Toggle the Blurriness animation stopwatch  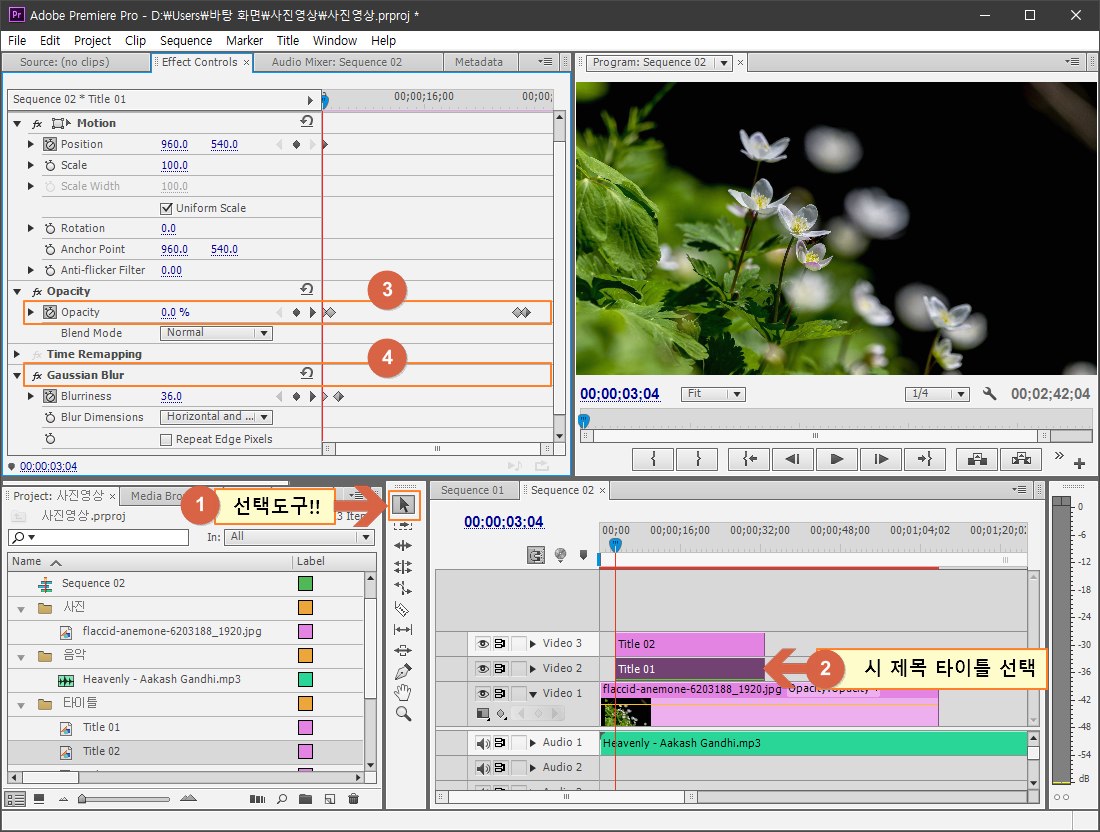[x=50, y=396]
